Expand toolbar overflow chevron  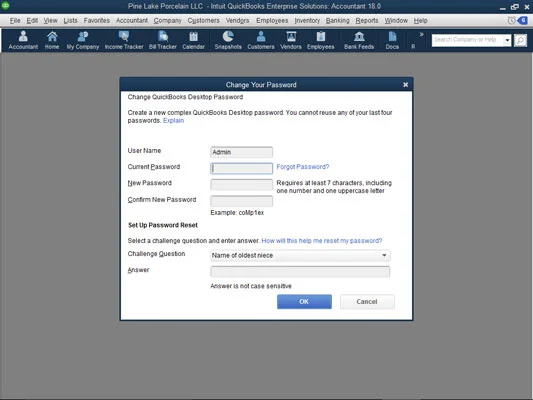pyautogui.click(x=422, y=34)
